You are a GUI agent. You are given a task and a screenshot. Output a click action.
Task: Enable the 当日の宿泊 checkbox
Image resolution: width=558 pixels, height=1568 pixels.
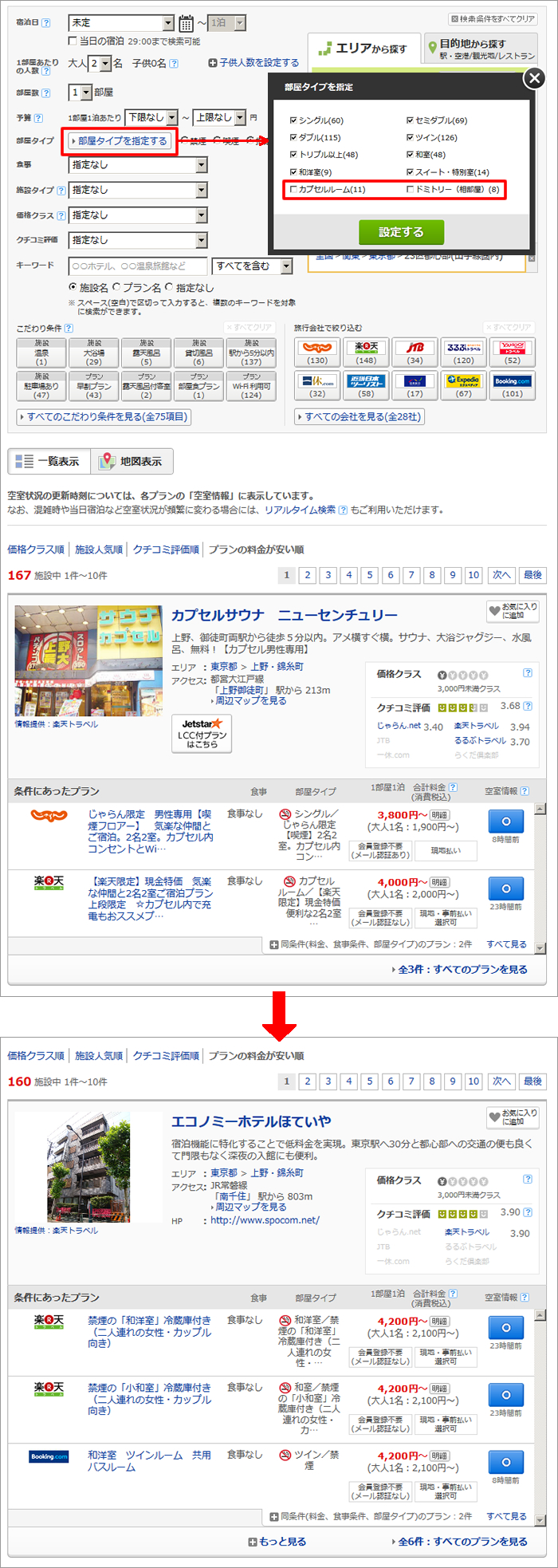tap(73, 41)
